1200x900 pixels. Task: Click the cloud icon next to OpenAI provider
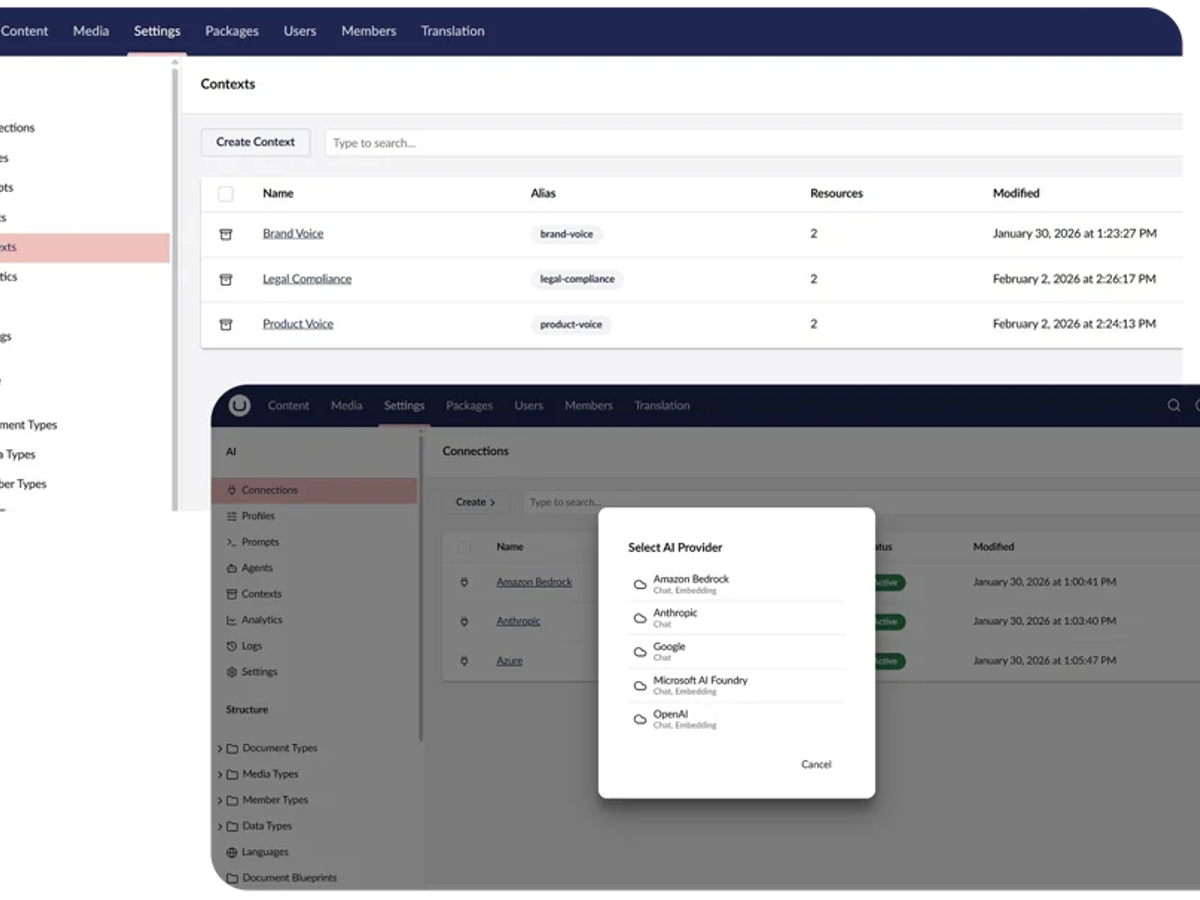tap(640, 719)
